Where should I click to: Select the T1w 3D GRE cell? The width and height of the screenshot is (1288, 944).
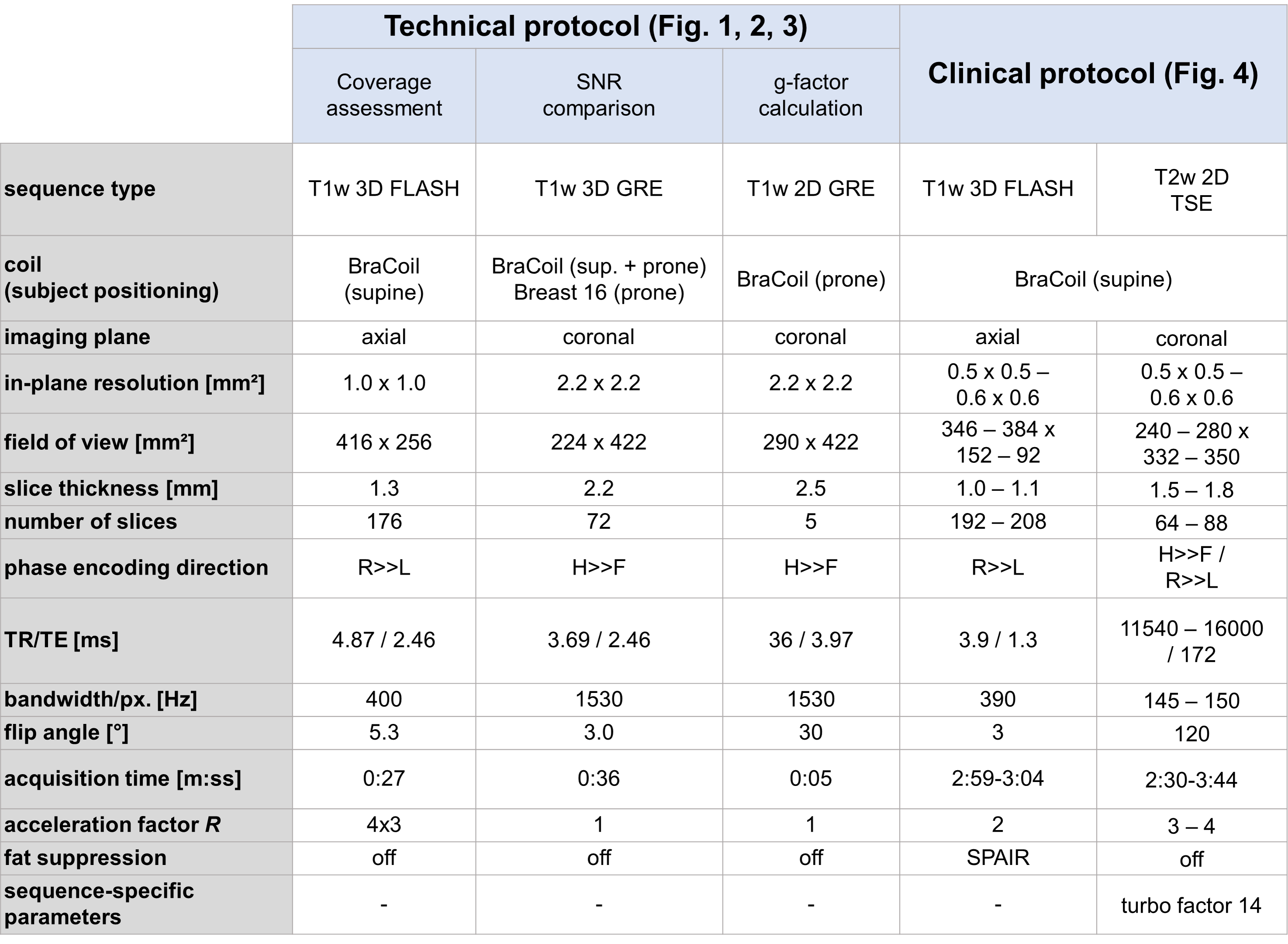click(598, 189)
